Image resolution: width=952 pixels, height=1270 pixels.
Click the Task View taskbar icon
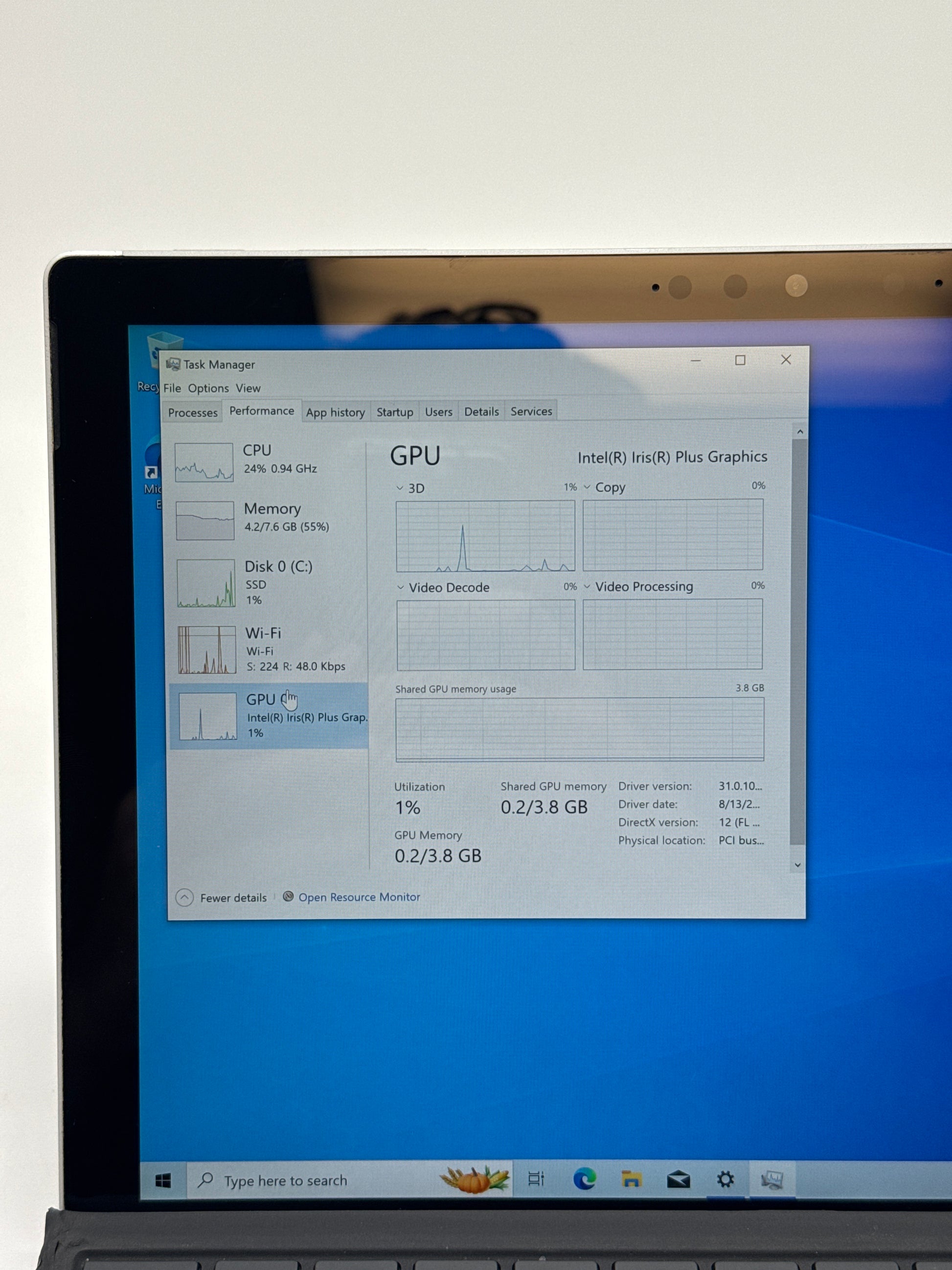pos(536,1178)
